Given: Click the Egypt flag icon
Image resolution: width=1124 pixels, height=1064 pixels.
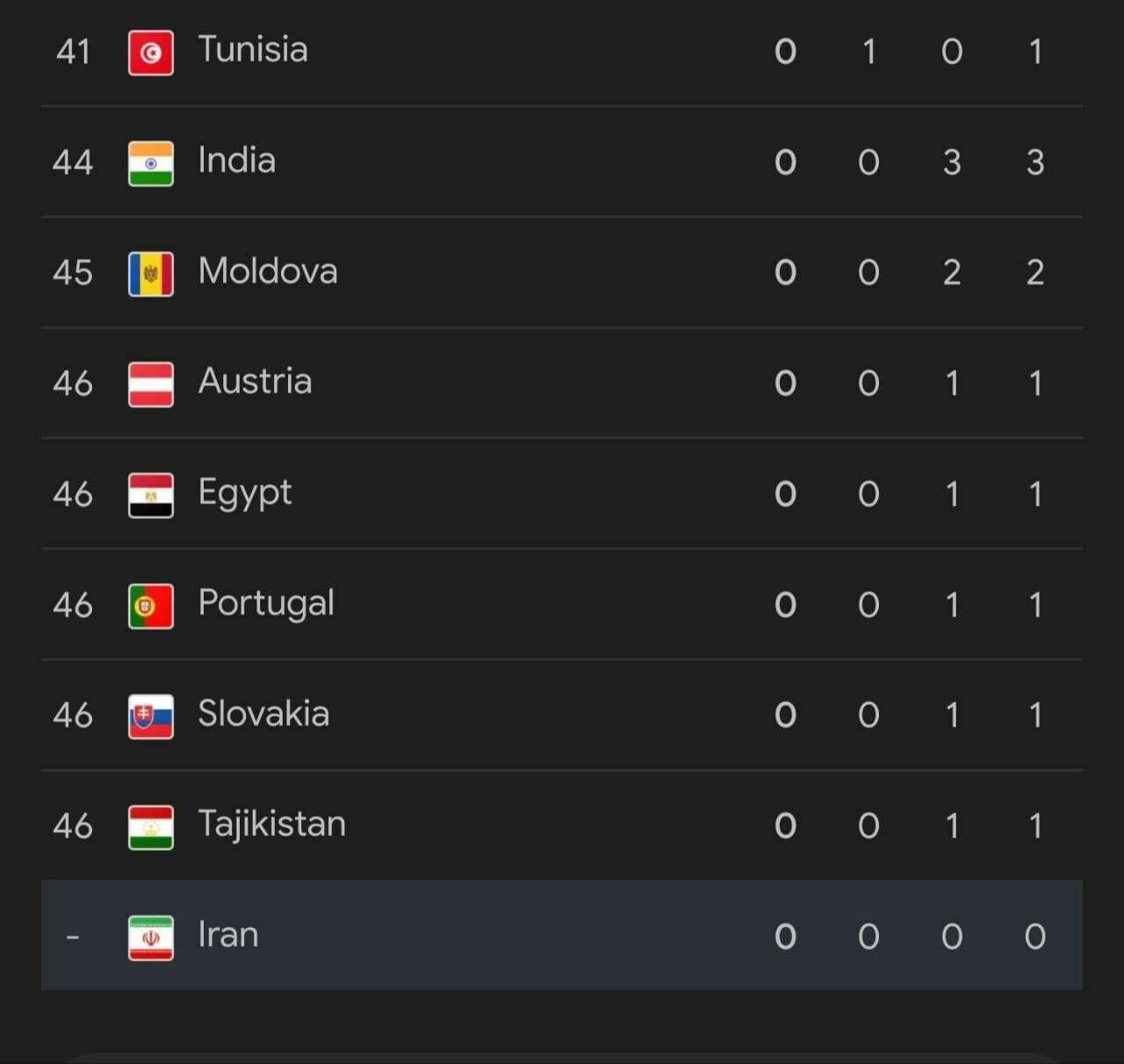Looking at the screenshot, I should [x=151, y=495].
